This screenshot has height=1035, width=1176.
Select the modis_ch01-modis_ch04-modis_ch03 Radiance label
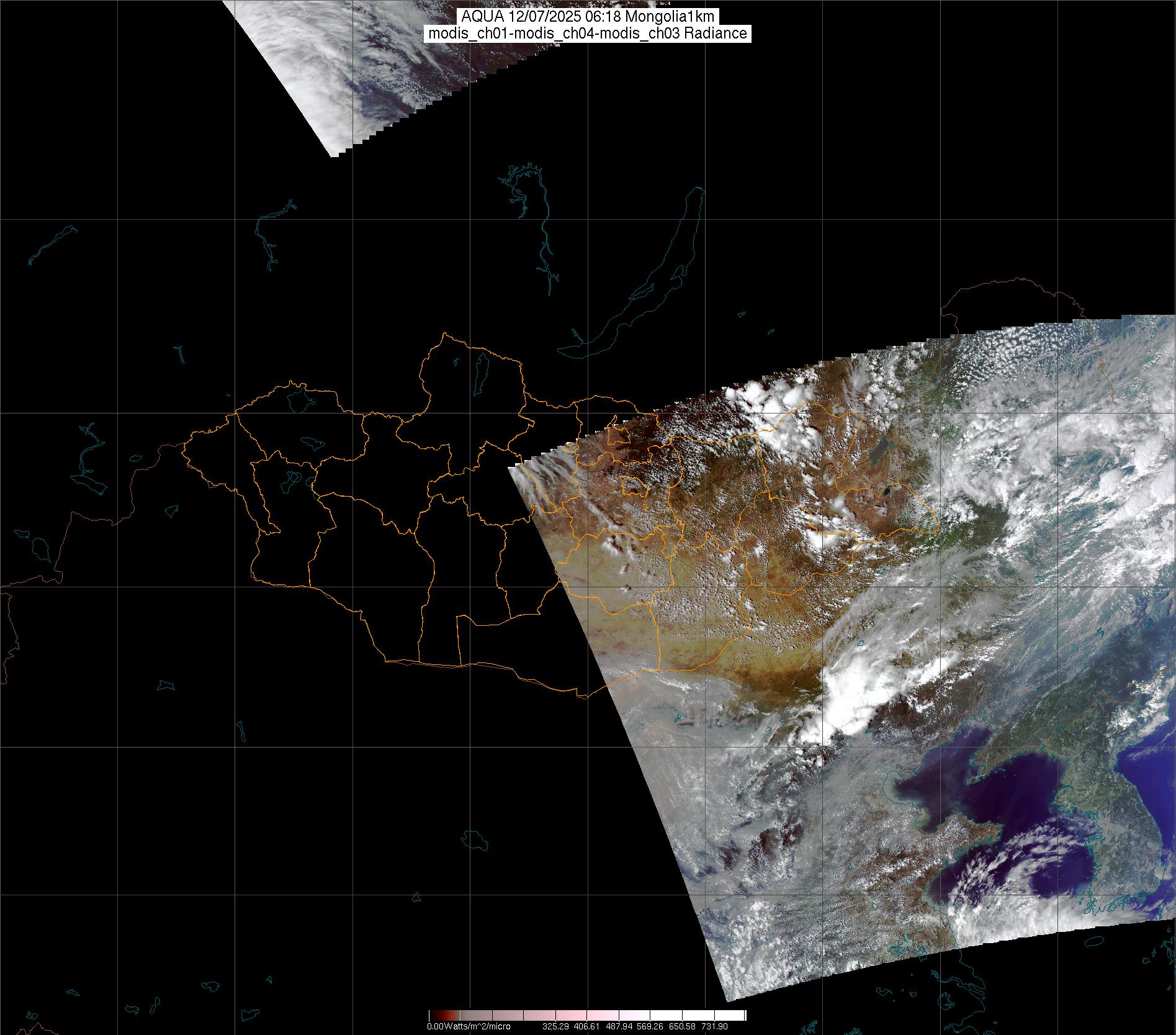point(588,34)
